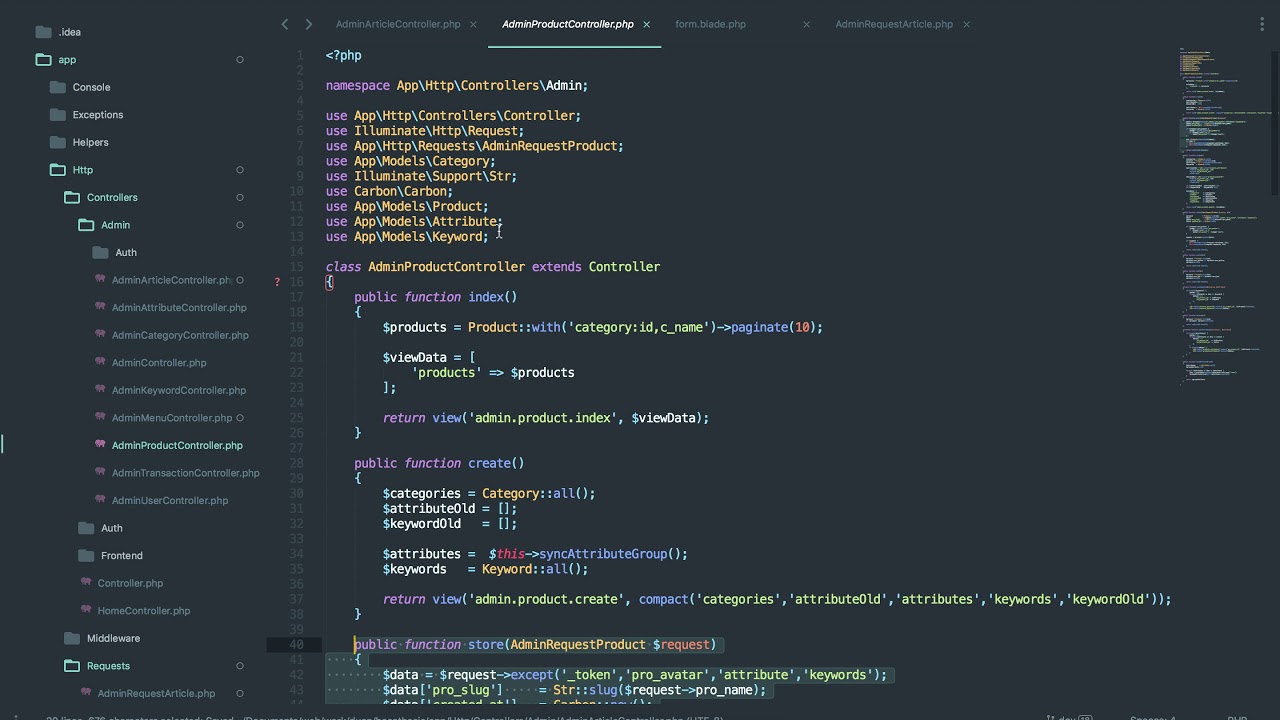Image resolution: width=1280 pixels, height=720 pixels.
Task: Click the Helpers folder icon
Action: pyautogui.click(x=57, y=142)
